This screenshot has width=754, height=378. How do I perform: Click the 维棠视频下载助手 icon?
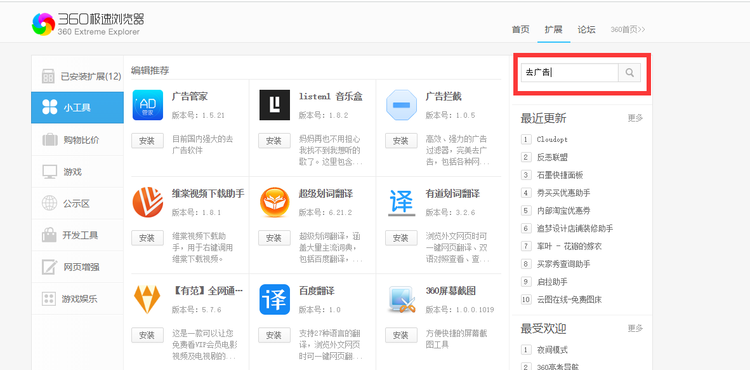(x=148, y=202)
